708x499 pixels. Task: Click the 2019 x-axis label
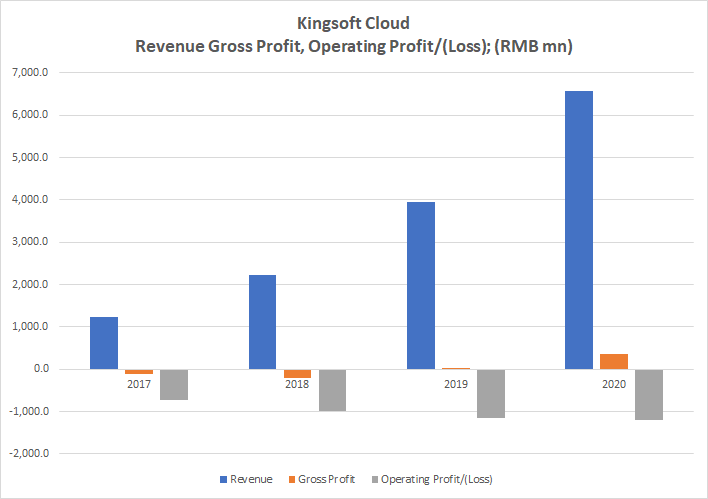click(x=456, y=383)
